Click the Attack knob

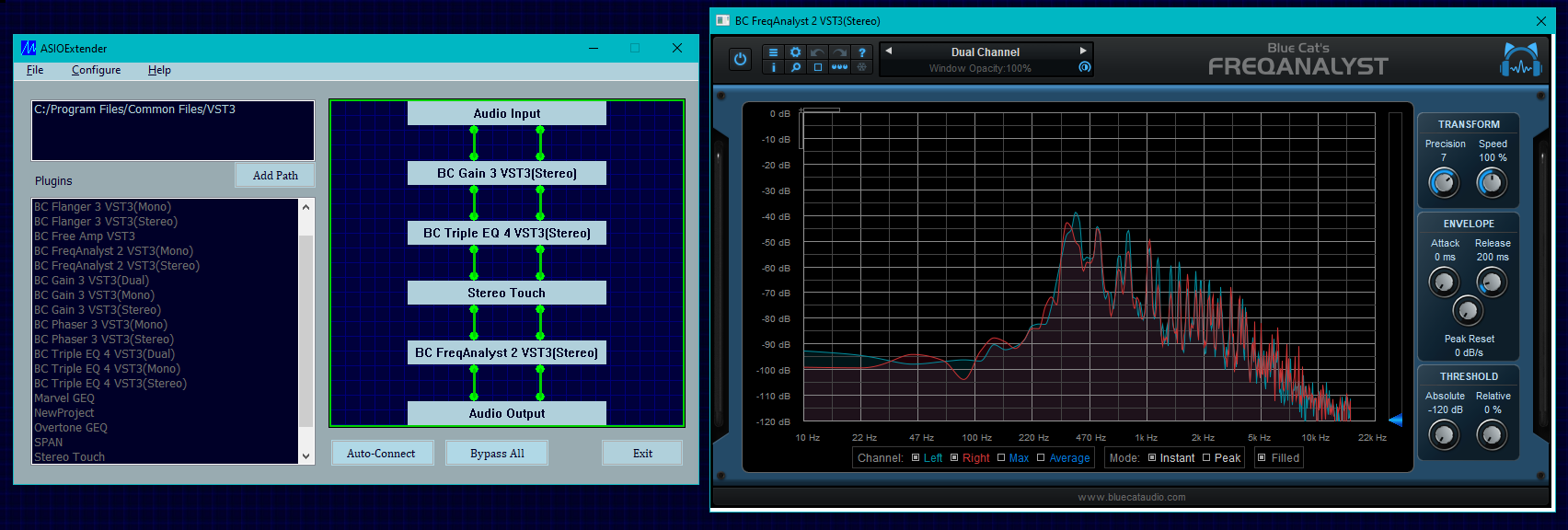[1444, 282]
